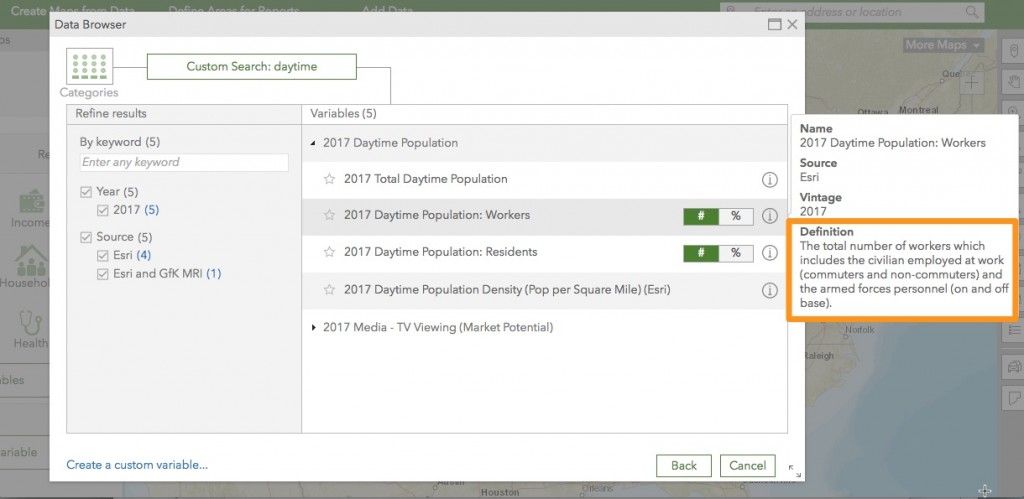
Task: Toggle the Year filter checkbox
Action: pos(86,192)
